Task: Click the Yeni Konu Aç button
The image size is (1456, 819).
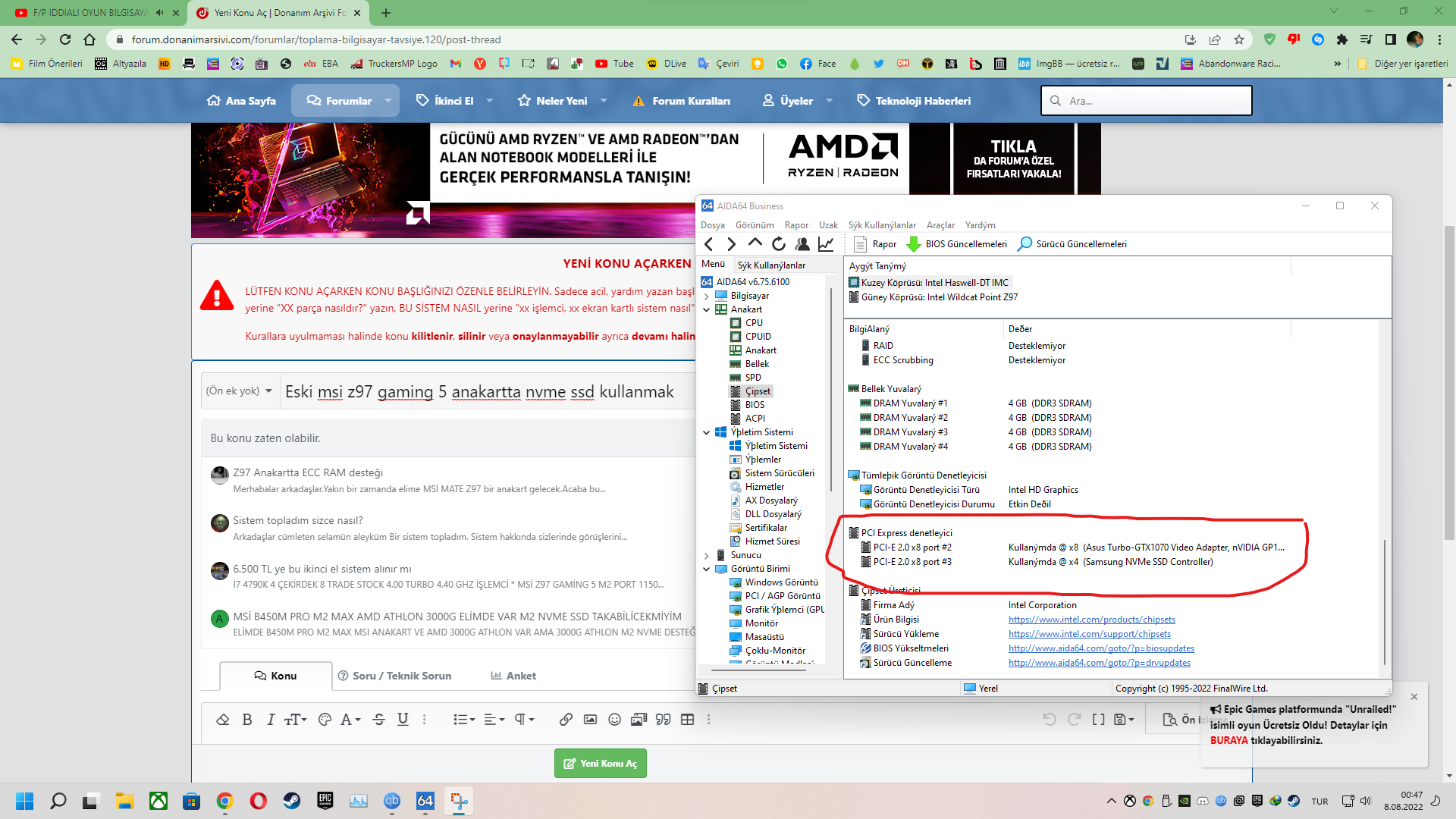Action: click(x=600, y=764)
